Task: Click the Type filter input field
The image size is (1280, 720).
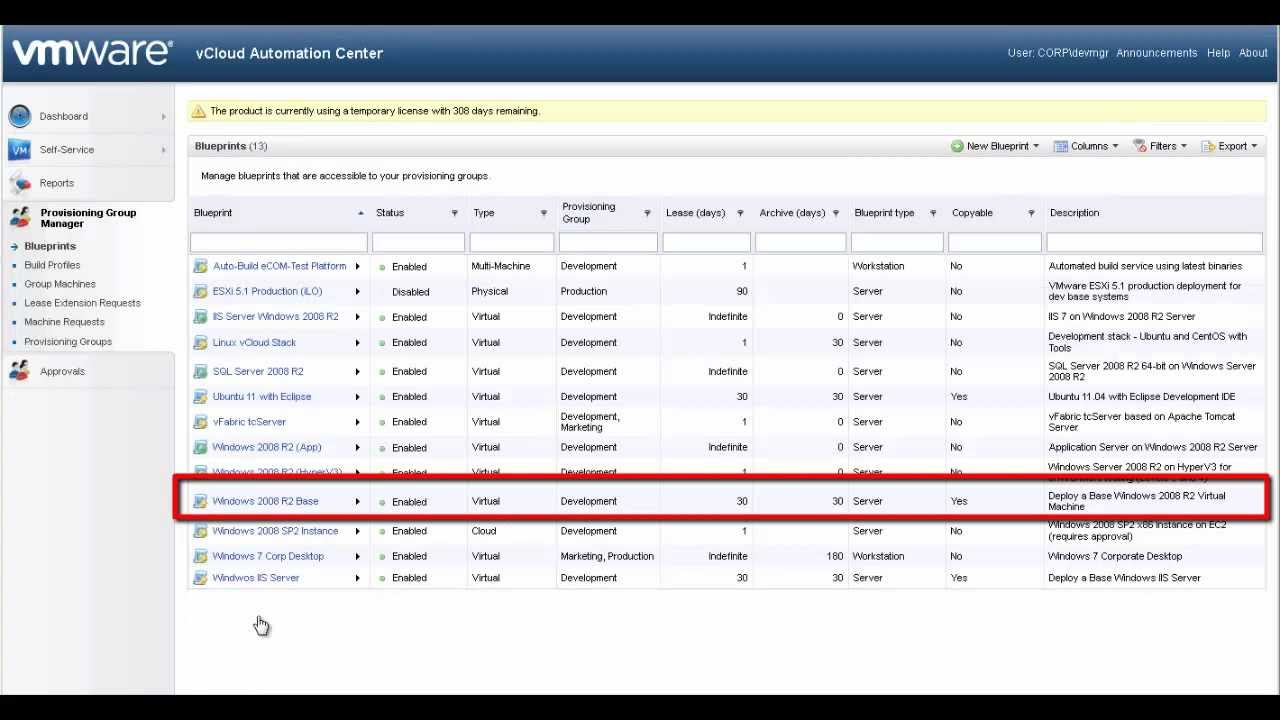Action: click(511, 243)
